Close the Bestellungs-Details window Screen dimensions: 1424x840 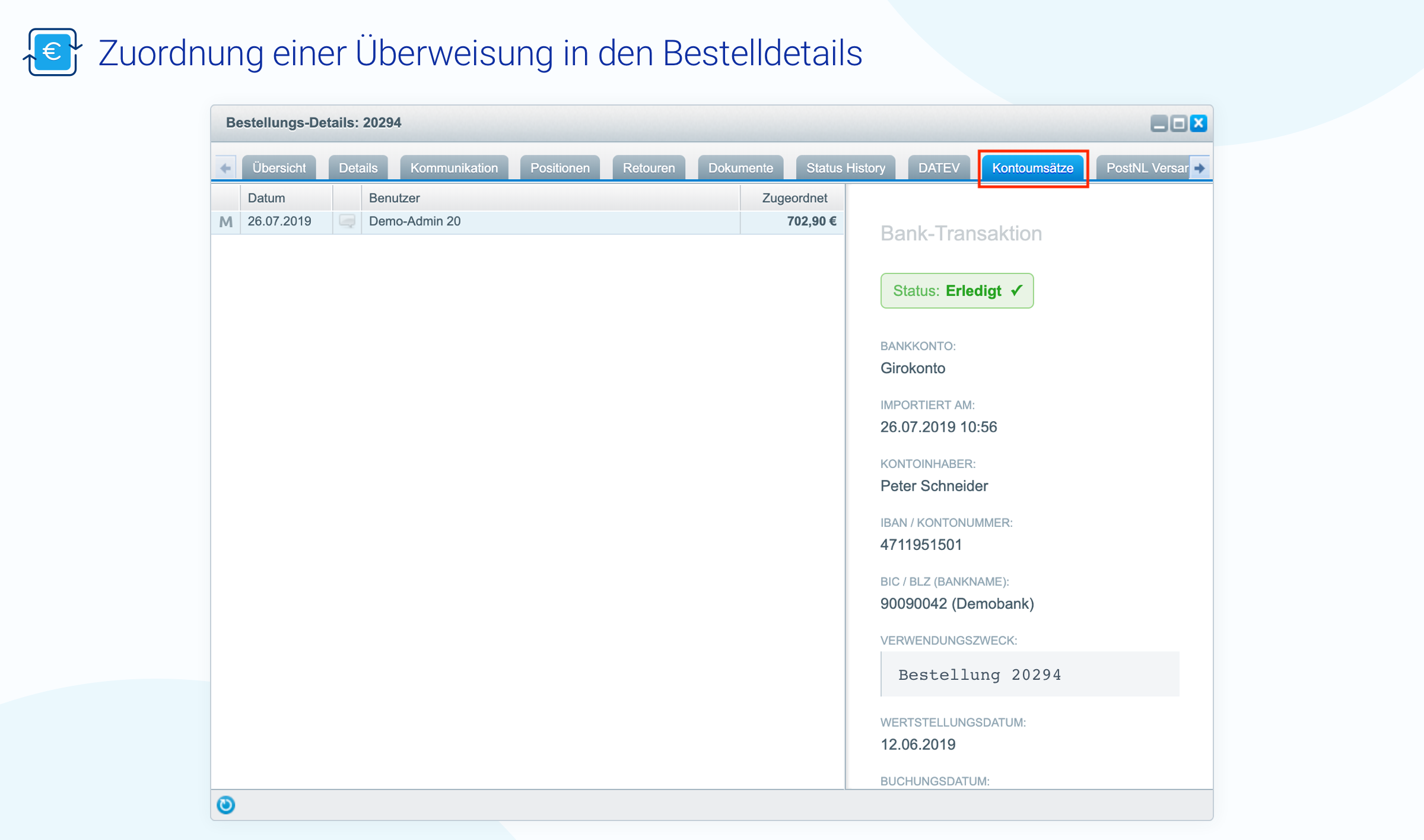point(1199,123)
